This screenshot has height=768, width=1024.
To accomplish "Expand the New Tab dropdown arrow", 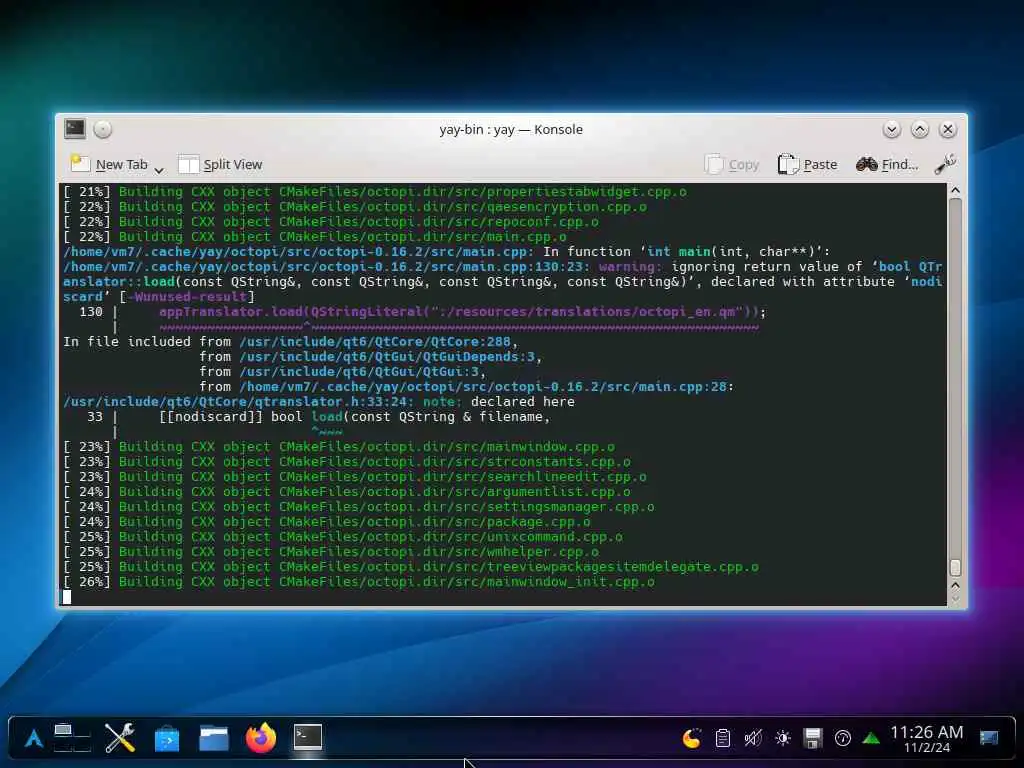I will point(159,170).
